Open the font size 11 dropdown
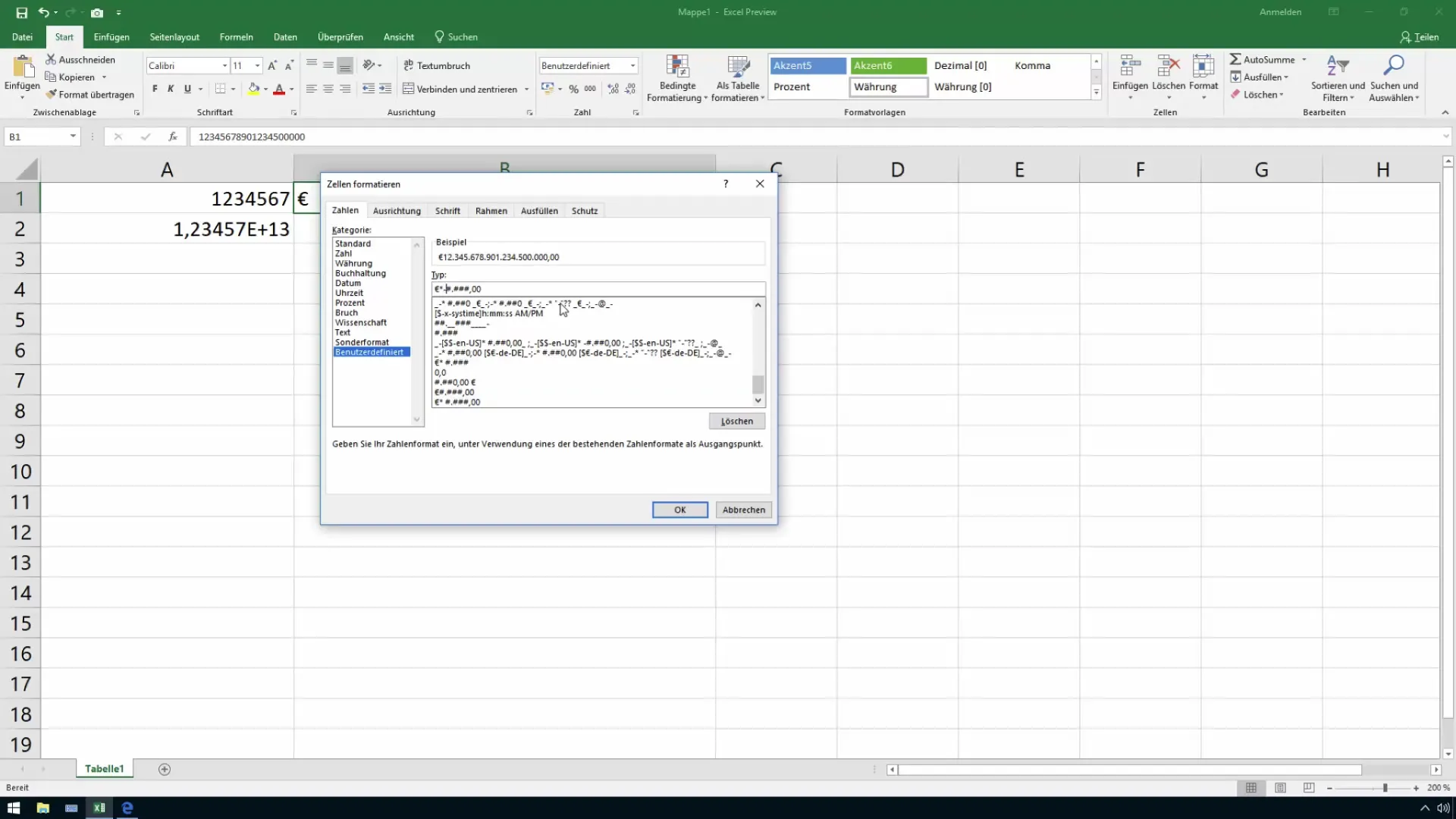1456x819 pixels. [258, 65]
